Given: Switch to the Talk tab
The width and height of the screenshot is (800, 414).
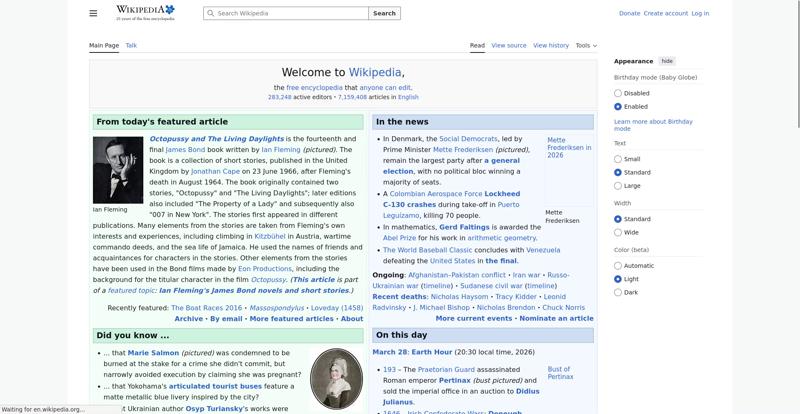Looking at the screenshot, I should 131,45.
